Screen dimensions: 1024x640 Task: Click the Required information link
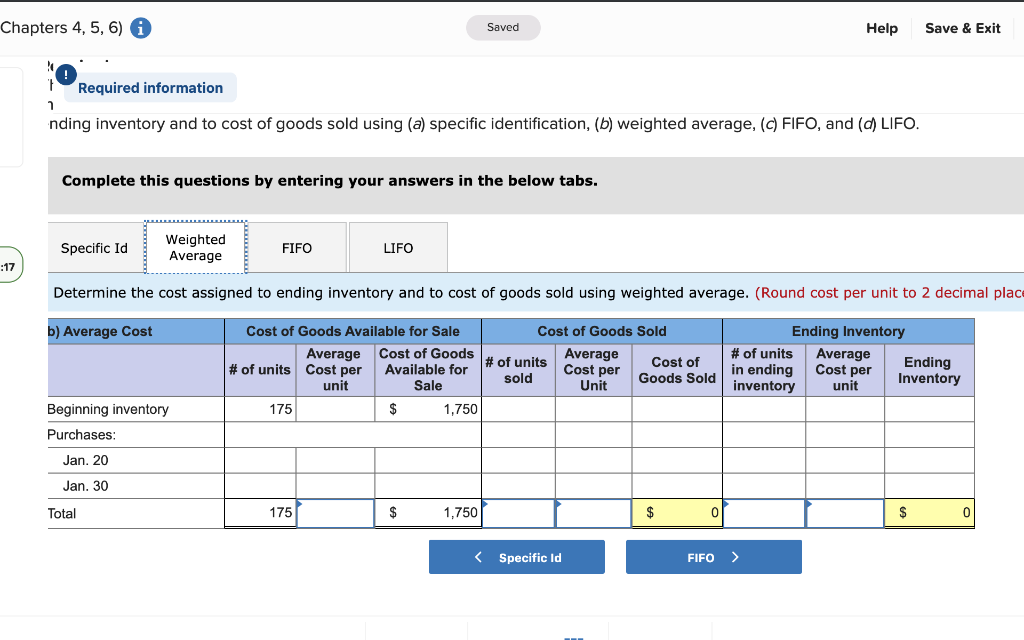(150, 87)
